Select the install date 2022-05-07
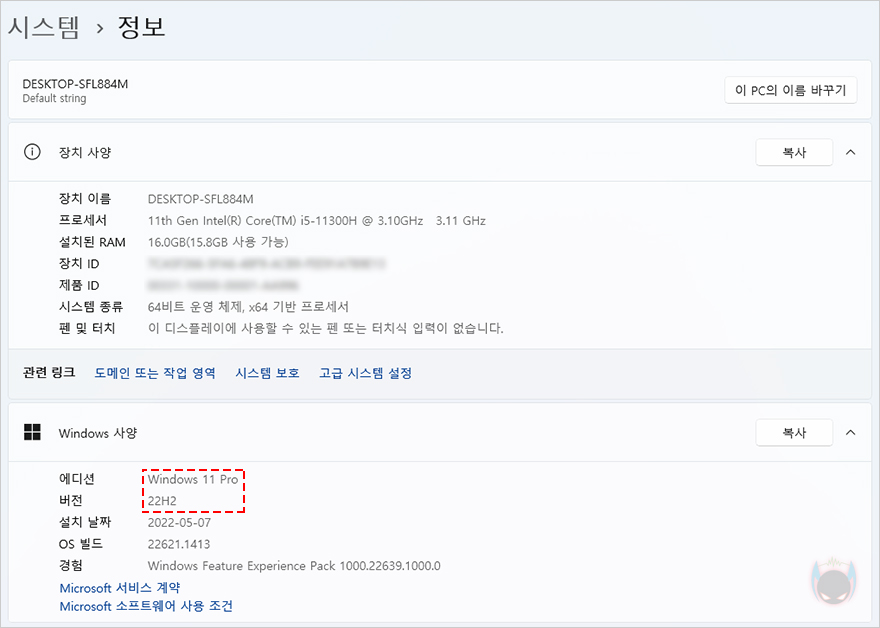The height and width of the screenshot is (628, 880). [179, 522]
